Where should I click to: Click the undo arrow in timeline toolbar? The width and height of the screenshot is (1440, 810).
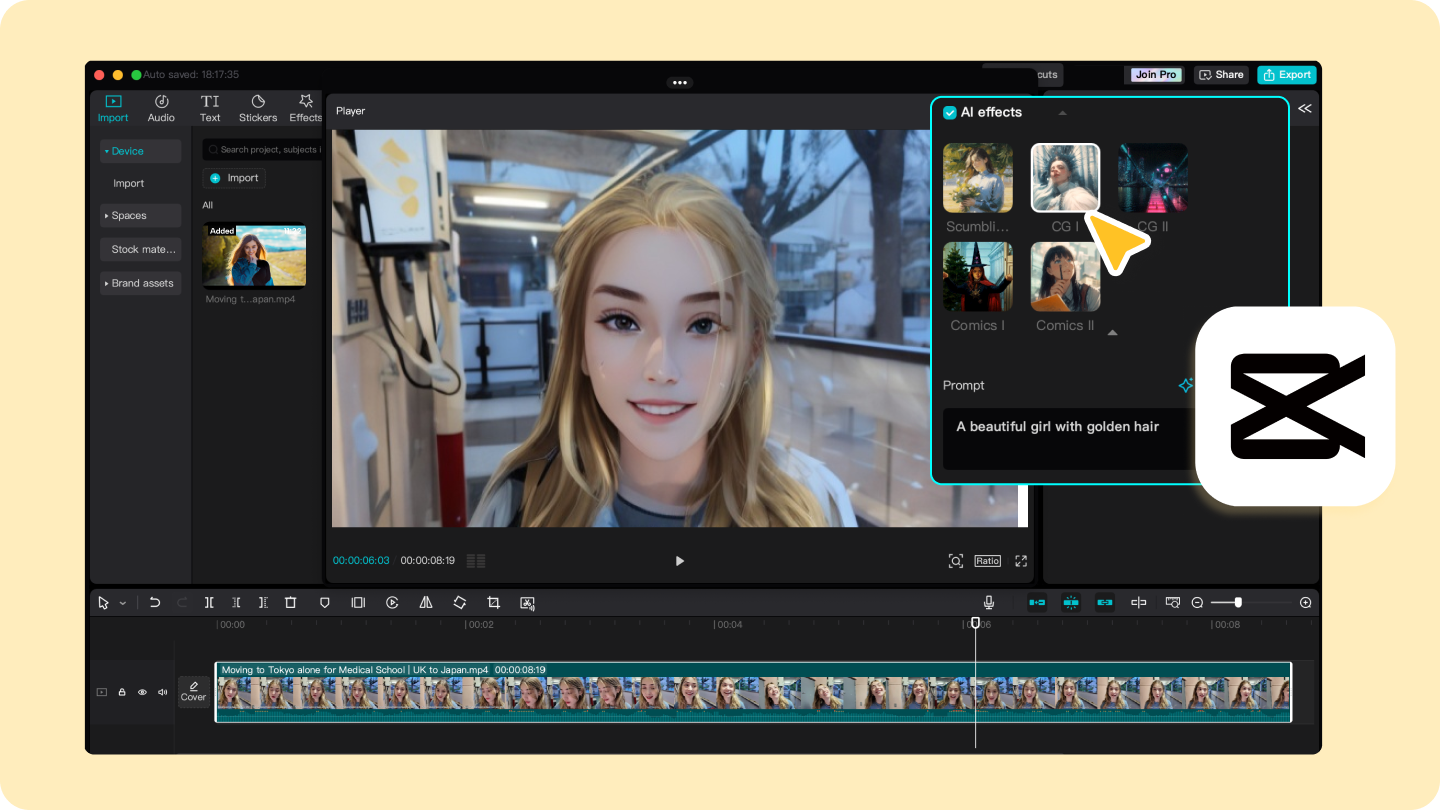tap(155, 603)
